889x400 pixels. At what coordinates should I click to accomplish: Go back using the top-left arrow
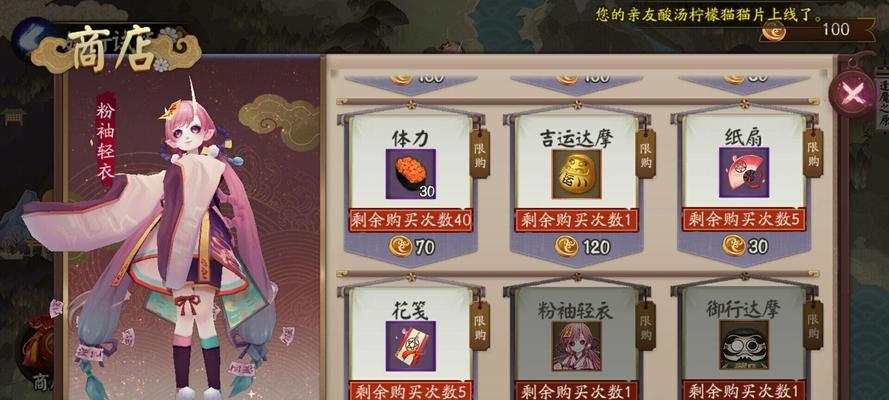point(32,39)
